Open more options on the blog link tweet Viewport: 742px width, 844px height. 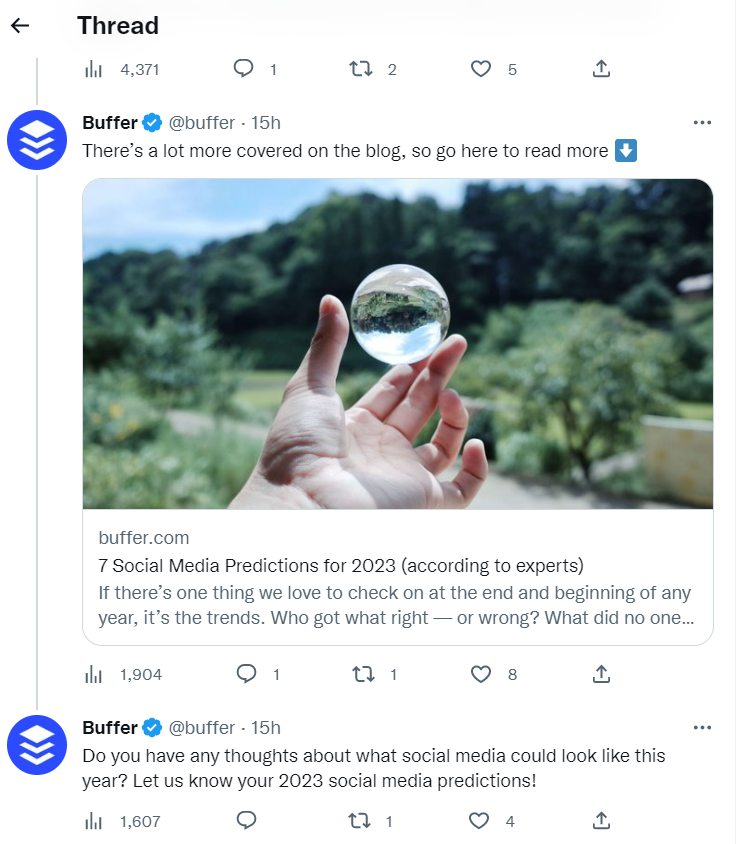(702, 123)
